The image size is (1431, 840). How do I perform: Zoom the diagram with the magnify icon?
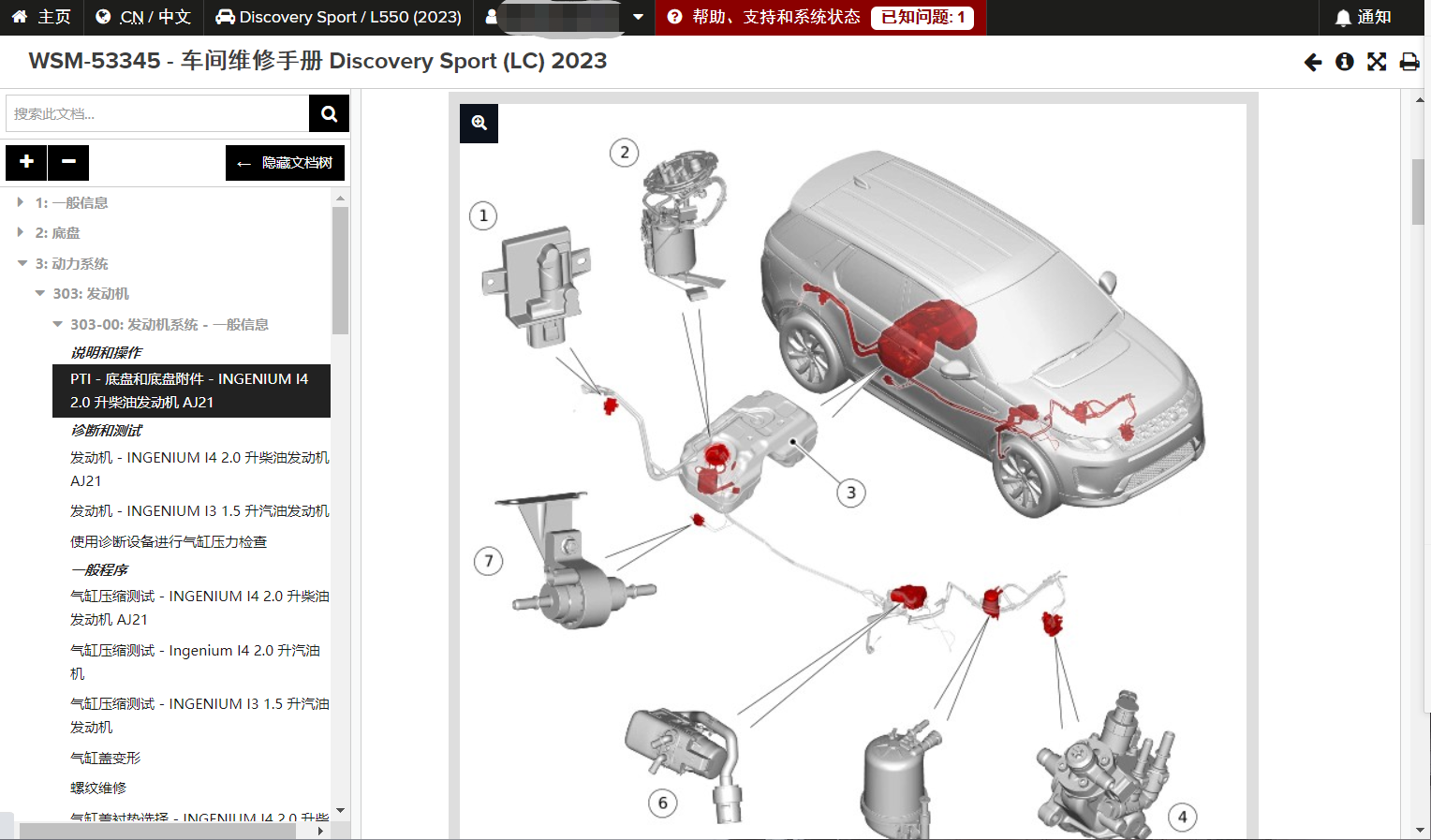(x=479, y=124)
